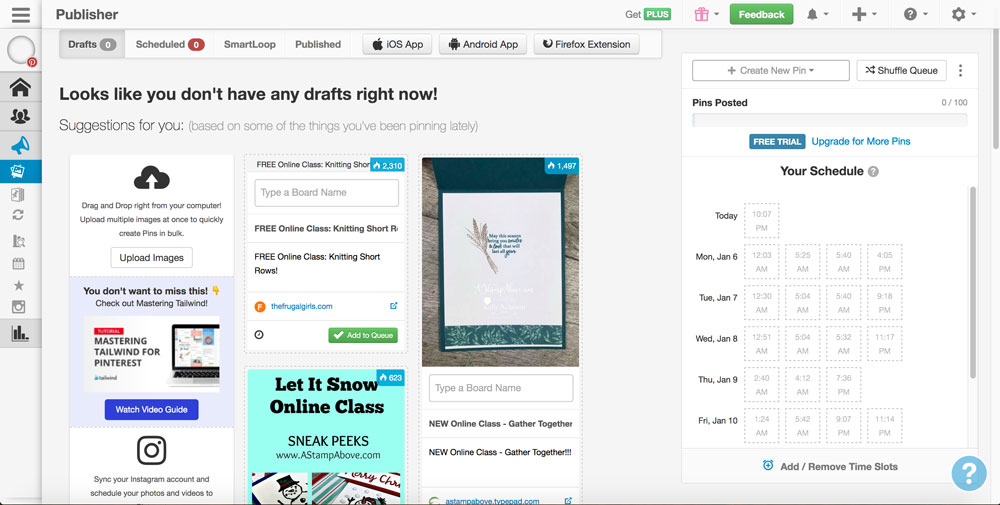Click the Pins Posted progress bar
Image resolution: width=1000 pixels, height=505 pixels.
(x=829, y=120)
